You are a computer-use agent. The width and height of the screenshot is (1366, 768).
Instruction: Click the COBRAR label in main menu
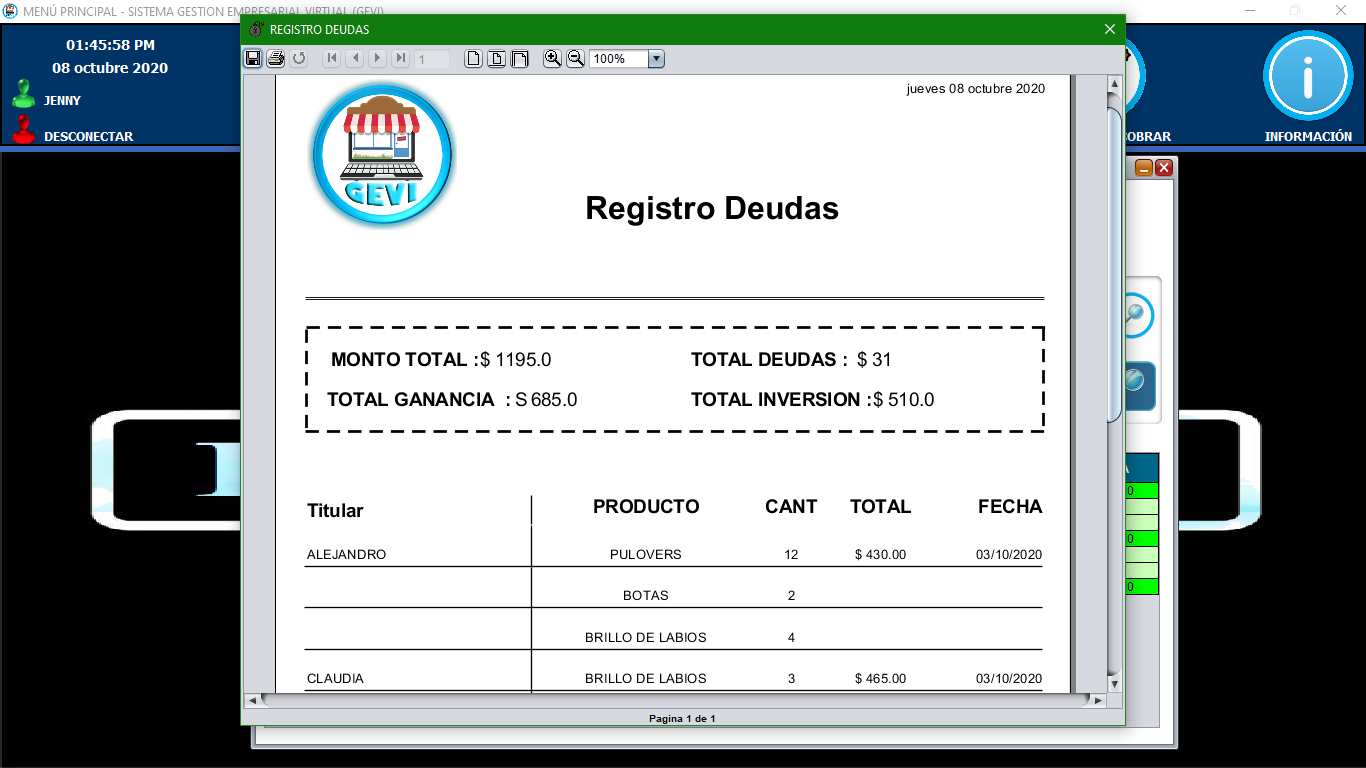[1148, 137]
